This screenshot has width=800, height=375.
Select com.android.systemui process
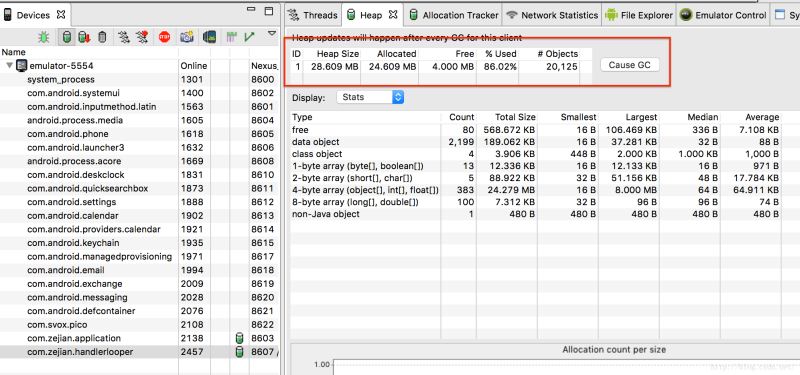[140, 93]
